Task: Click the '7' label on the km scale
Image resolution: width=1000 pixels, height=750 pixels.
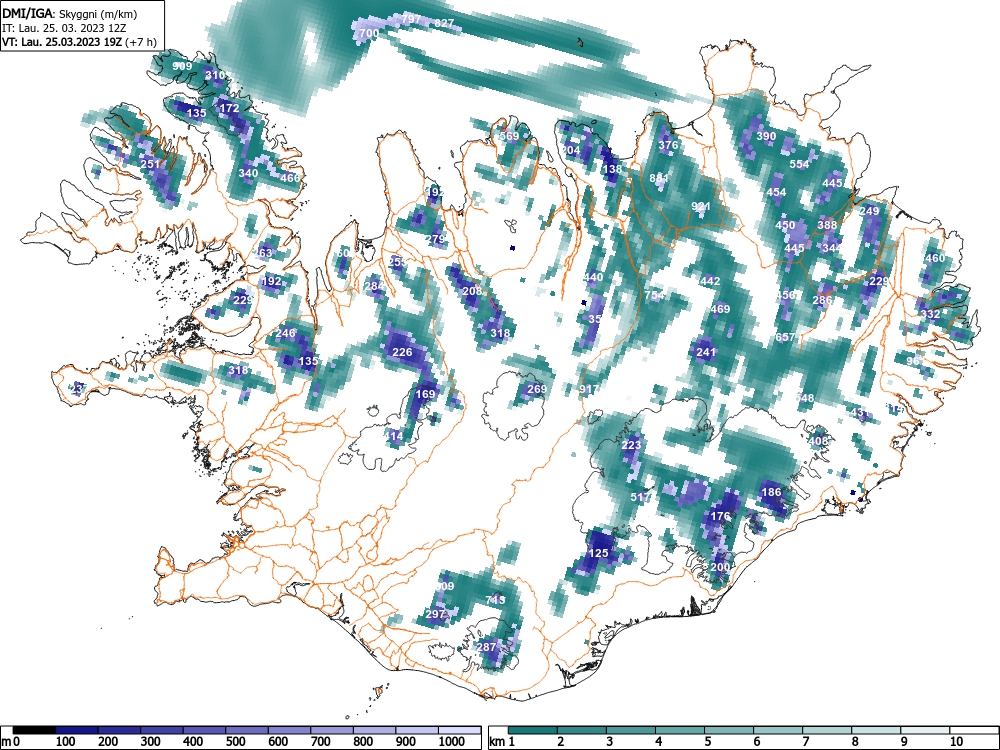Action: click(x=805, y=741)
